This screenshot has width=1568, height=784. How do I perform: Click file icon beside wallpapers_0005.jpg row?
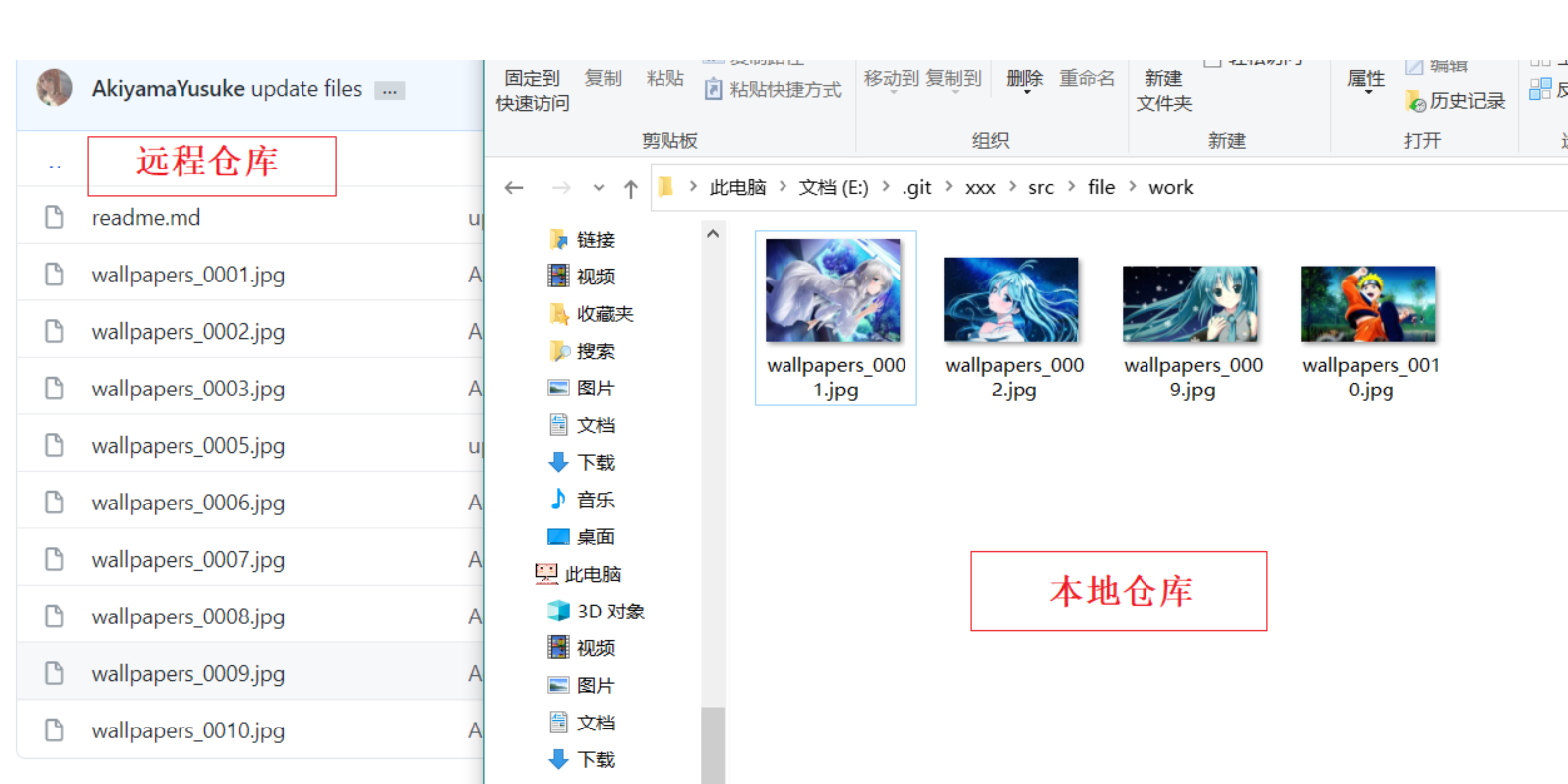pos(55,445)
